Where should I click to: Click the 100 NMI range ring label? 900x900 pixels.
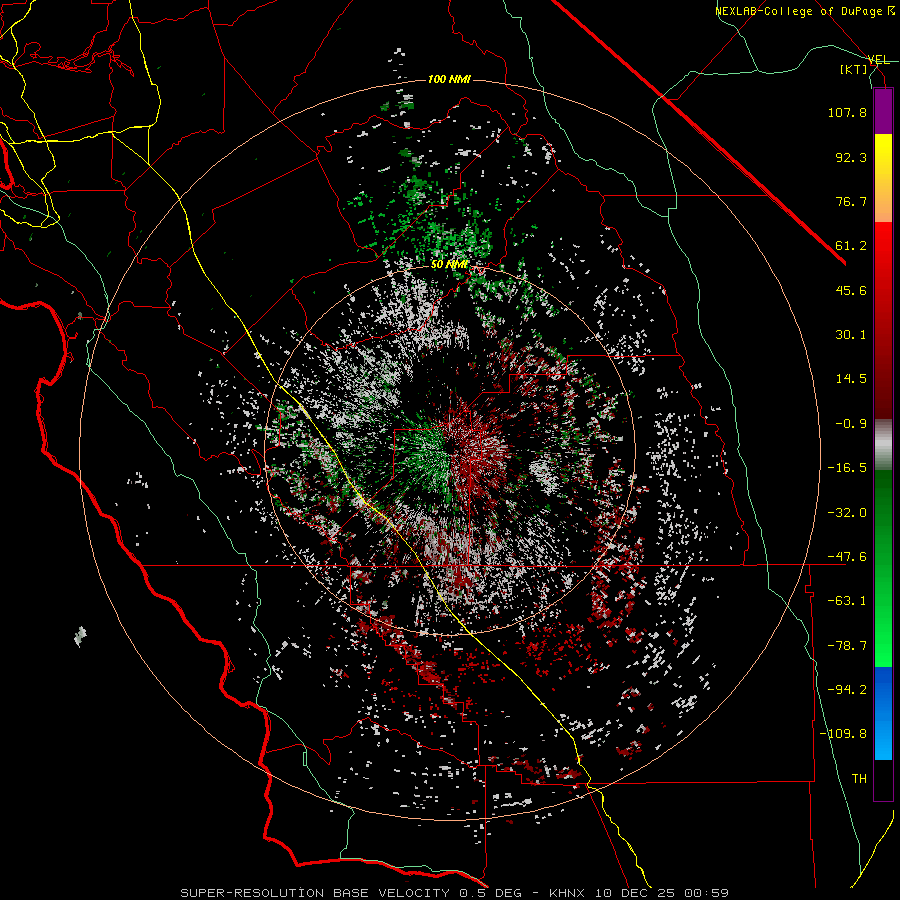[x=449, y=79]
